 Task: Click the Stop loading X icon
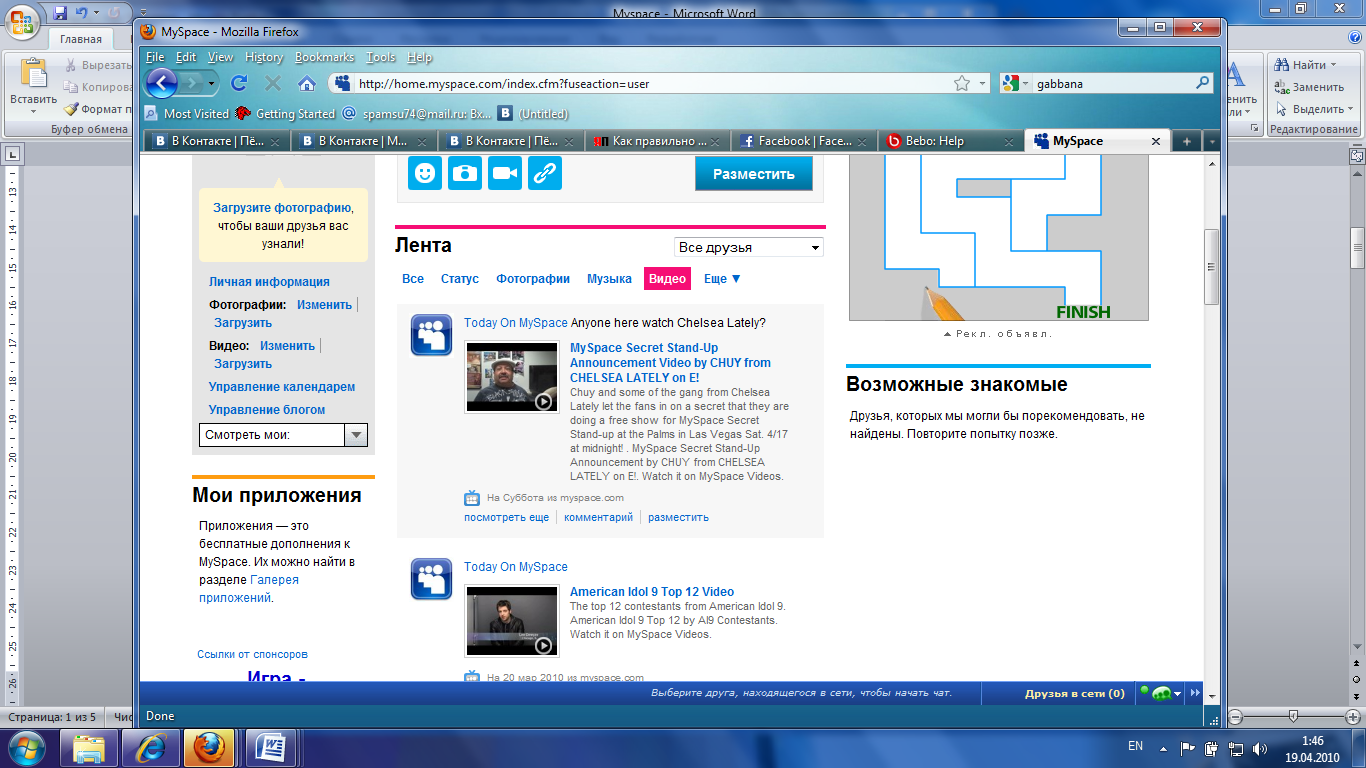273,84
